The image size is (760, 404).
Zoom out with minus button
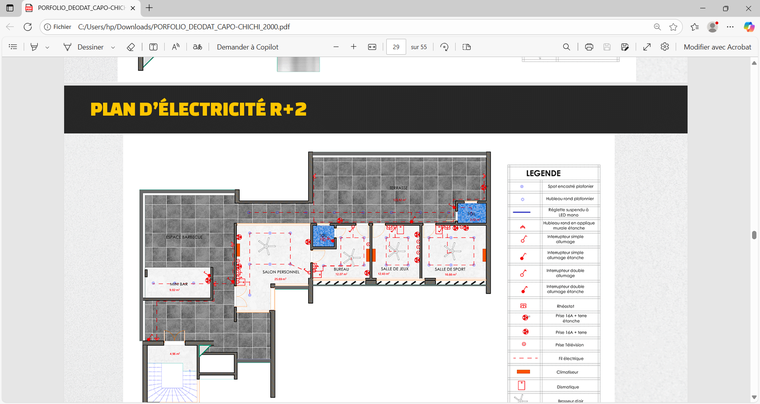click(x=336, y=47)
